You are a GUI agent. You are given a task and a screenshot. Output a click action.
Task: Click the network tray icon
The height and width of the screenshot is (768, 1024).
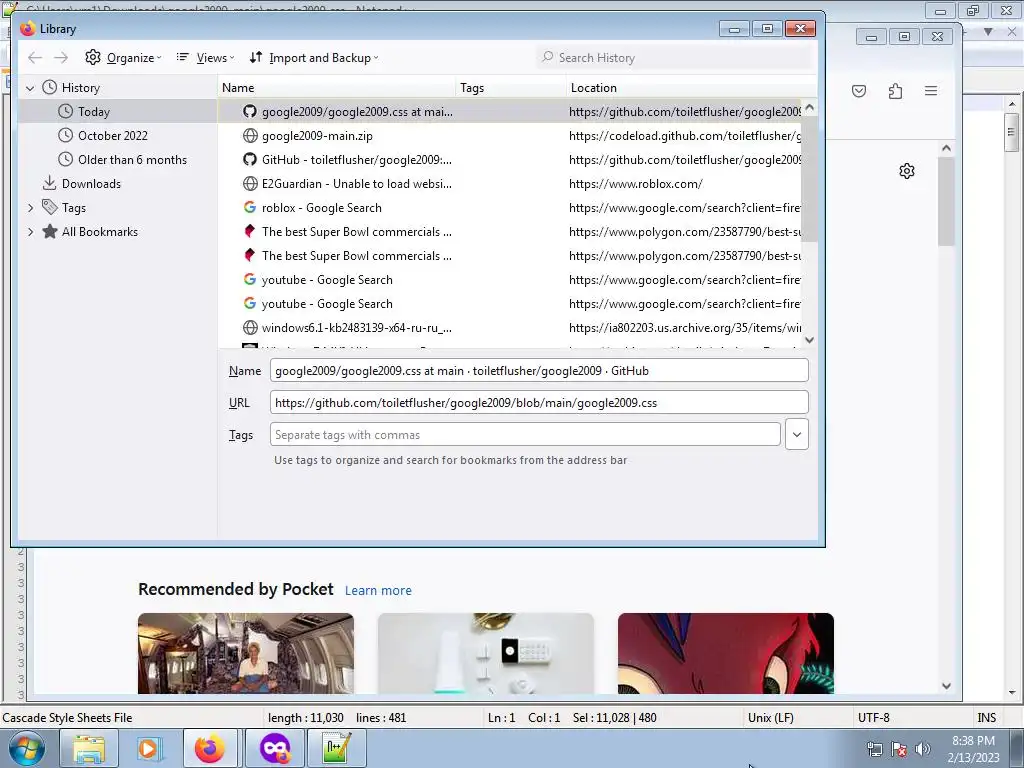click(x=874, y=749)
